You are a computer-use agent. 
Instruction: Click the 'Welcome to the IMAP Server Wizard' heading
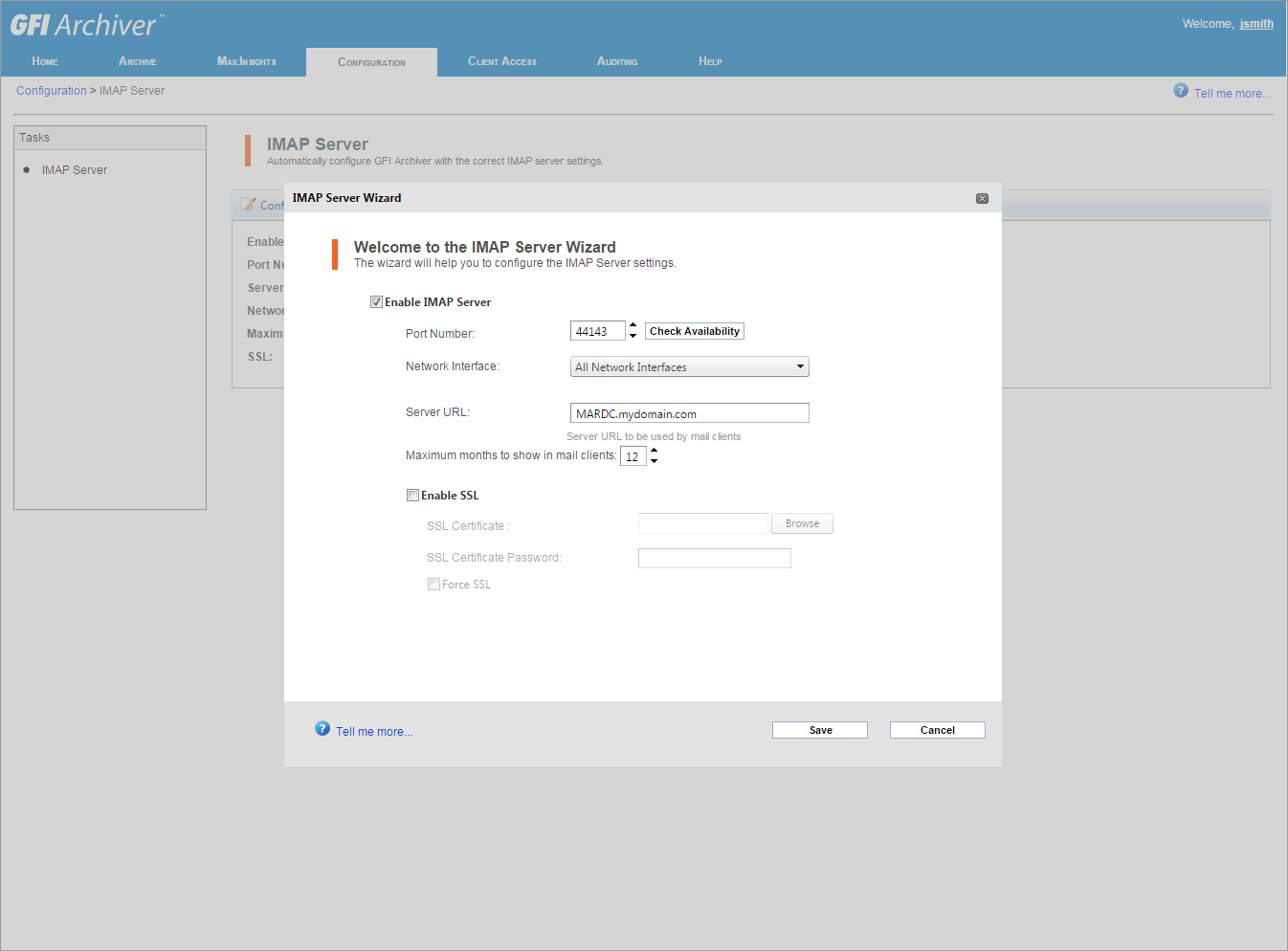(485, 247)
